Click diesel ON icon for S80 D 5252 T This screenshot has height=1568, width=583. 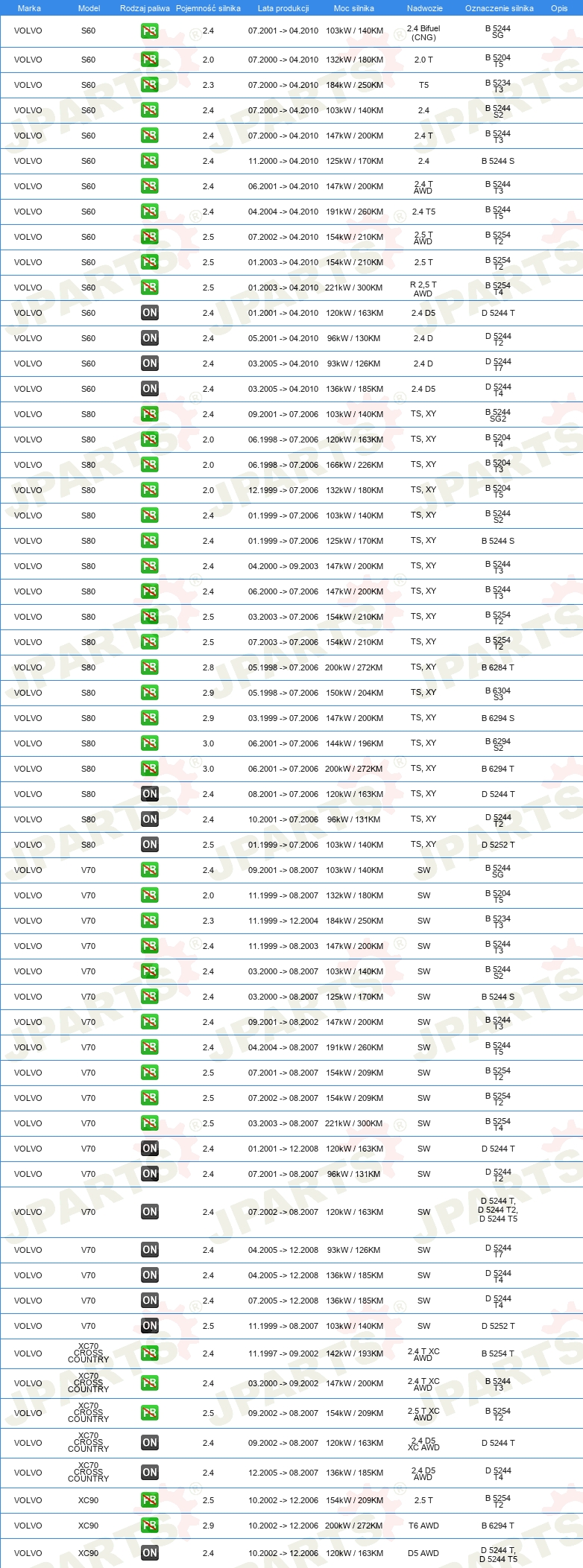pyautogui.click(x=150, y=845)
